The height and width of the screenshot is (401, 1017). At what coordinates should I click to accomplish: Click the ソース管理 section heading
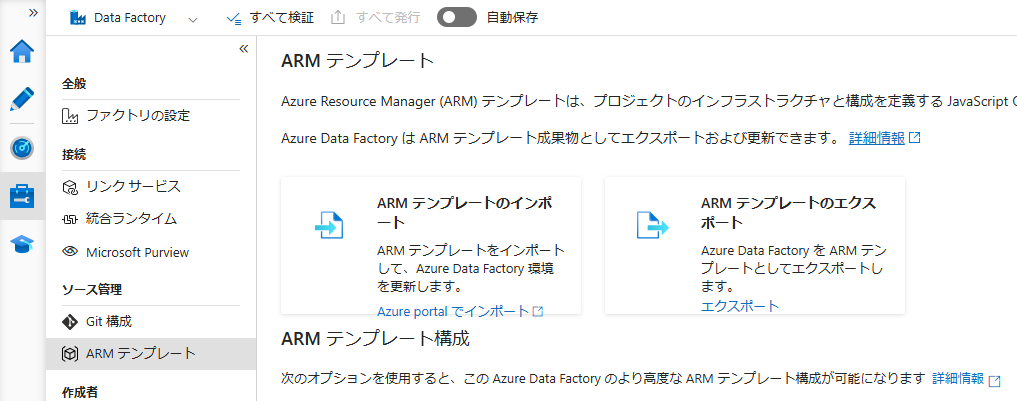tap(92, 289)
